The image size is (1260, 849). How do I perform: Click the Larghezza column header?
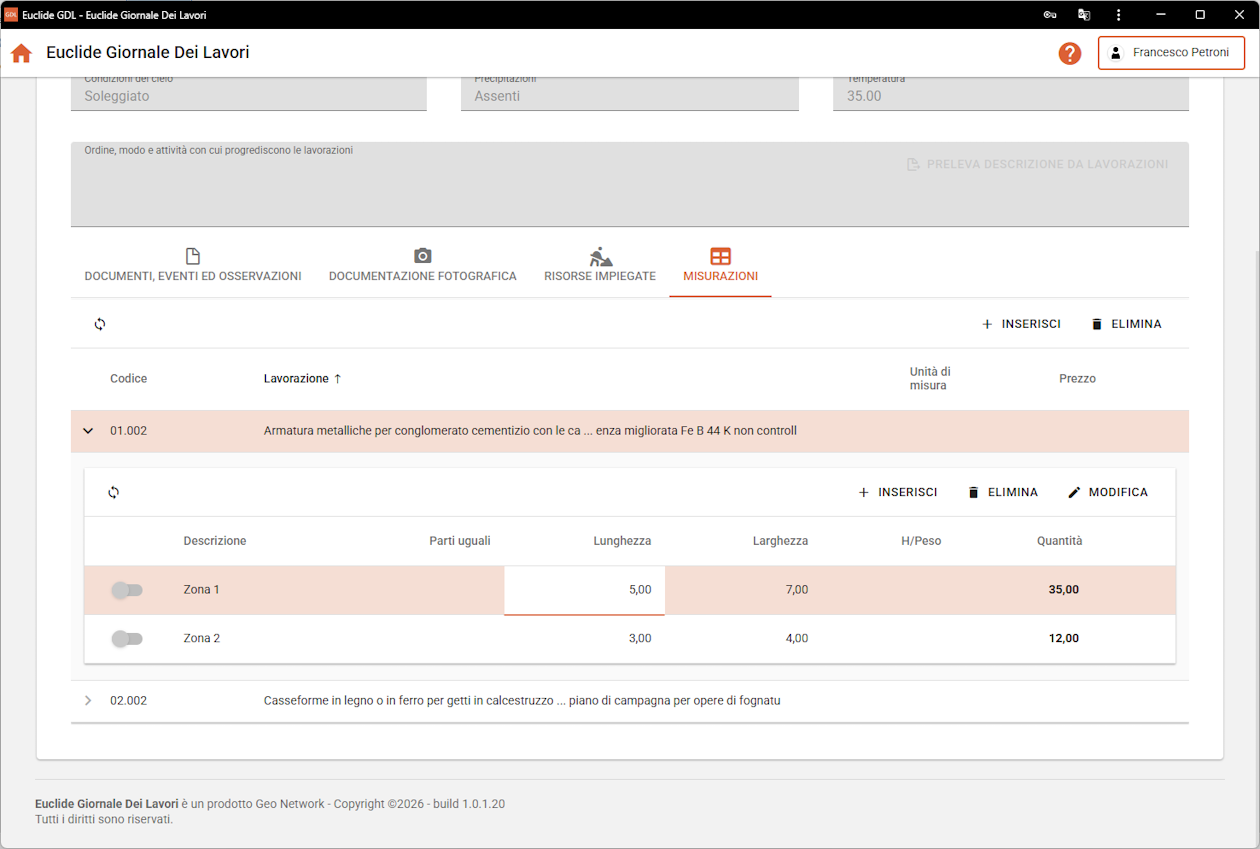tap(780, 541)
